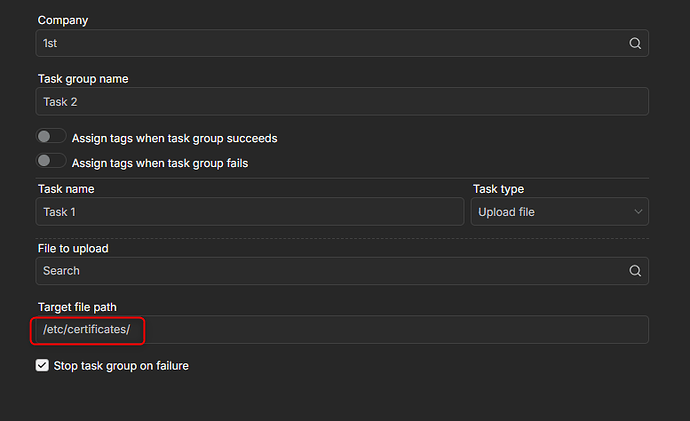This screenshot has width=690, height=421.
Task: Click the 'Task group name' label
Action: click(83, 79)
